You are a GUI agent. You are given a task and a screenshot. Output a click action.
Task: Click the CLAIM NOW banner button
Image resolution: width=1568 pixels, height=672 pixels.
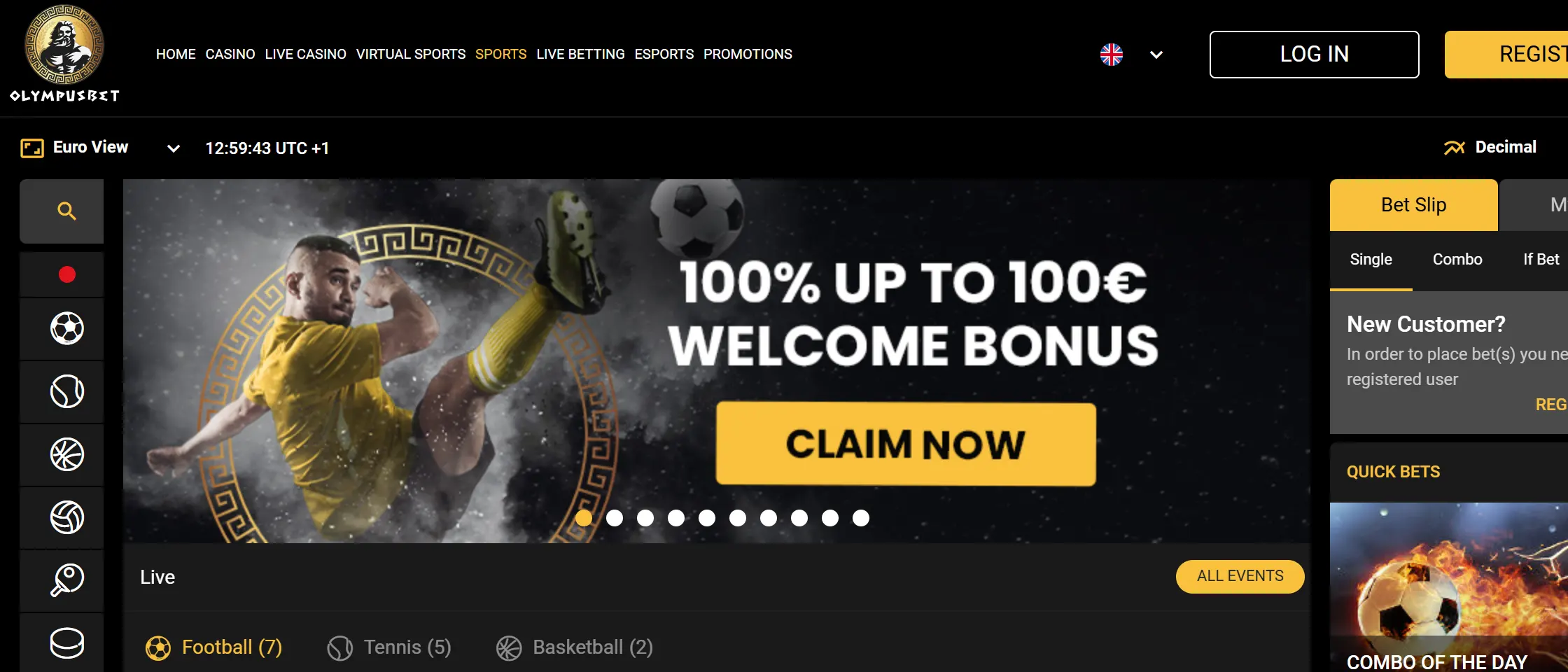click(x=906, y=444)
